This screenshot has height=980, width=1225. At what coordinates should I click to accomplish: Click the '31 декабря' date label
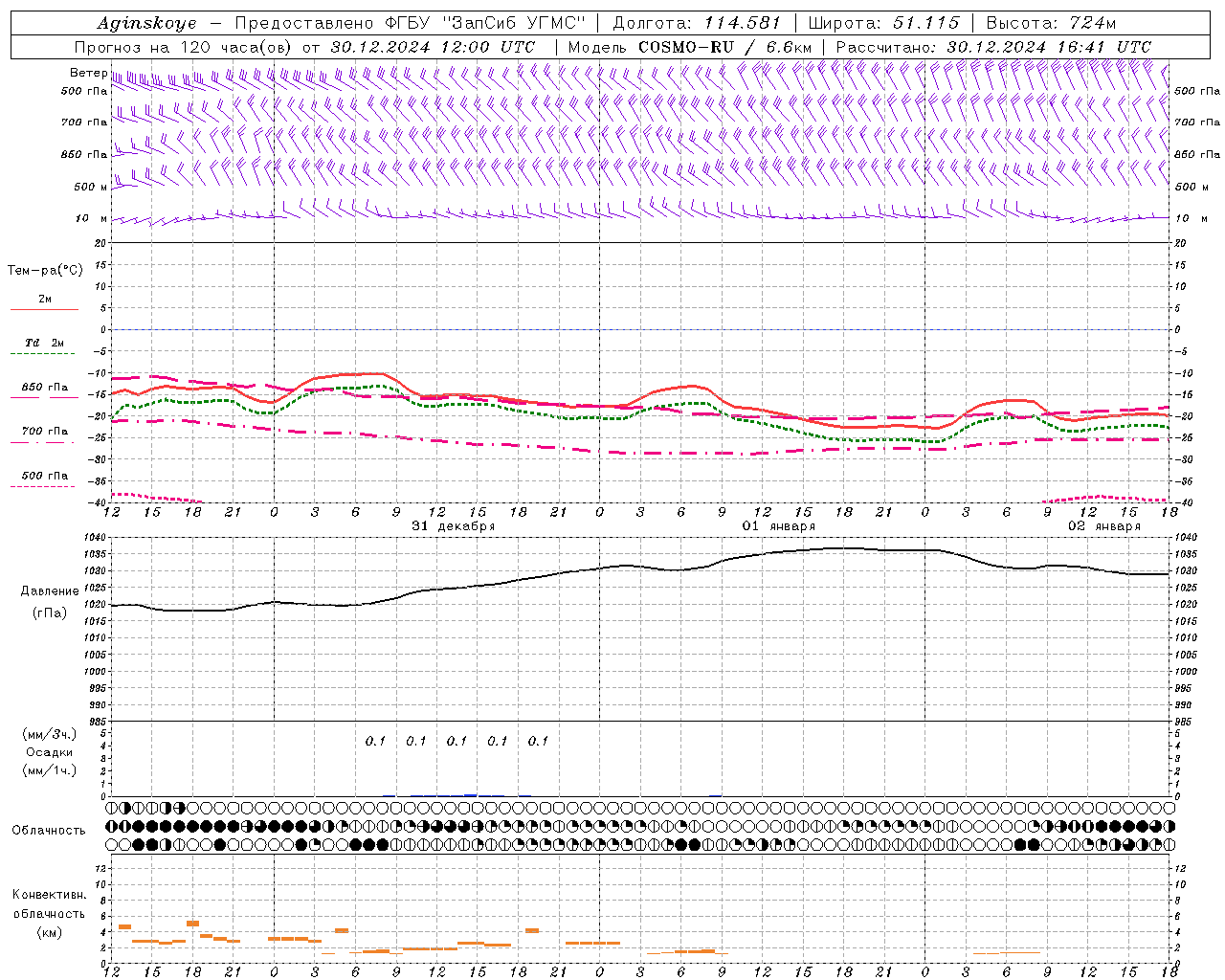coord(454,526)
